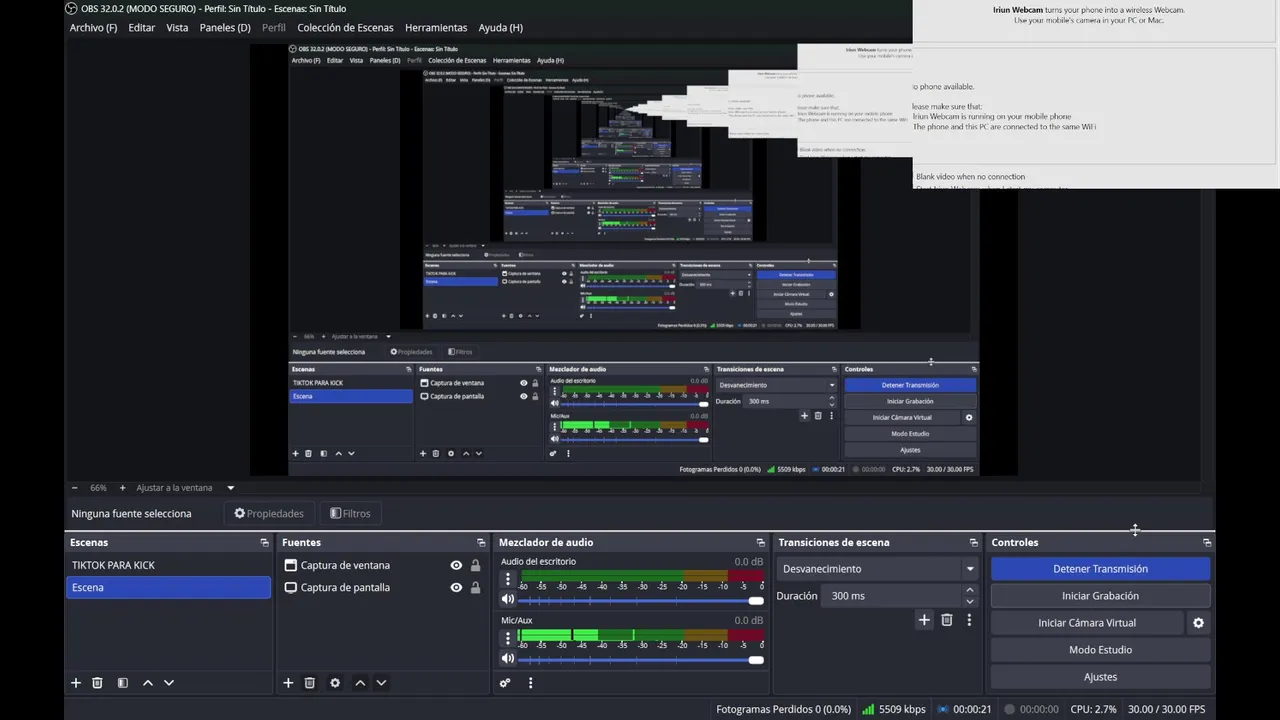Open Audio del escritorio options dots
1280x720 pixels.
[508, 579]
